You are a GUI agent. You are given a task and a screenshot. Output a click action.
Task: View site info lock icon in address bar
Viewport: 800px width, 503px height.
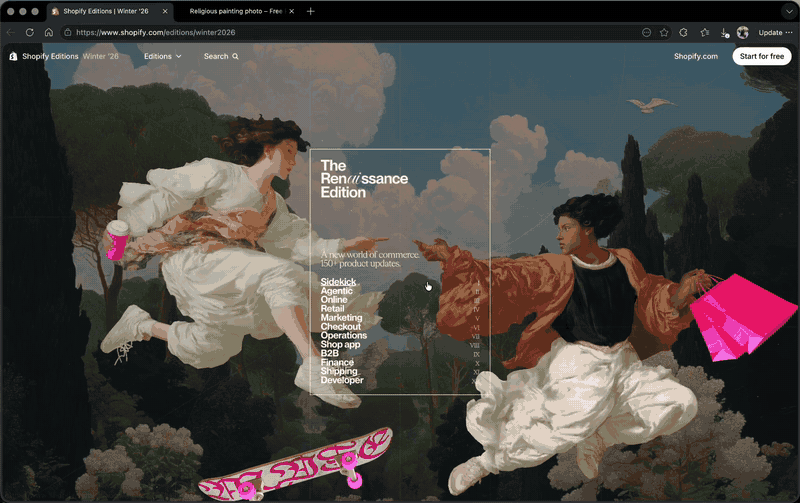point(67,32)
